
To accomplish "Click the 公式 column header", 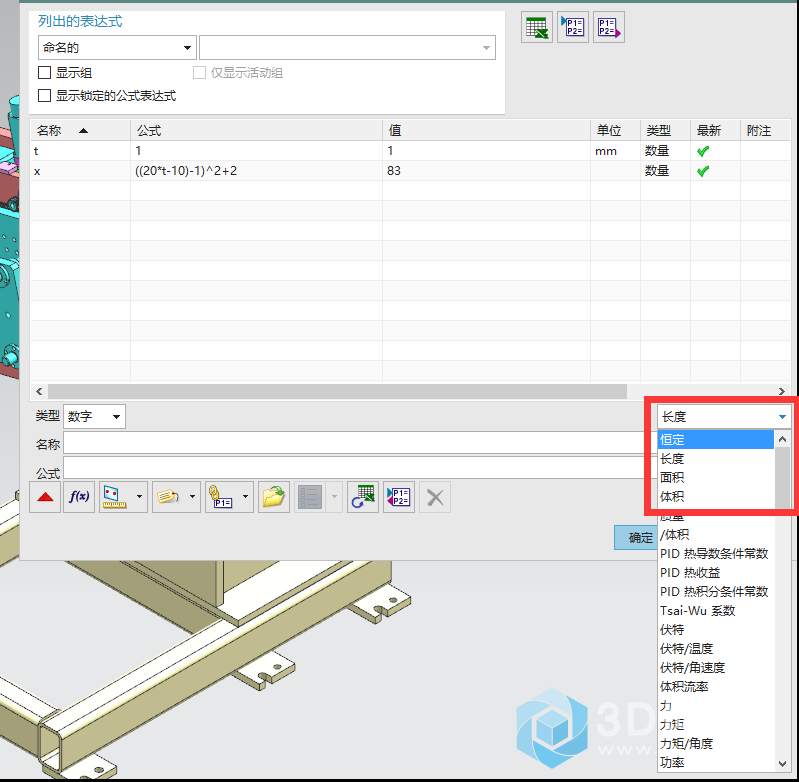I will point(256,130).
